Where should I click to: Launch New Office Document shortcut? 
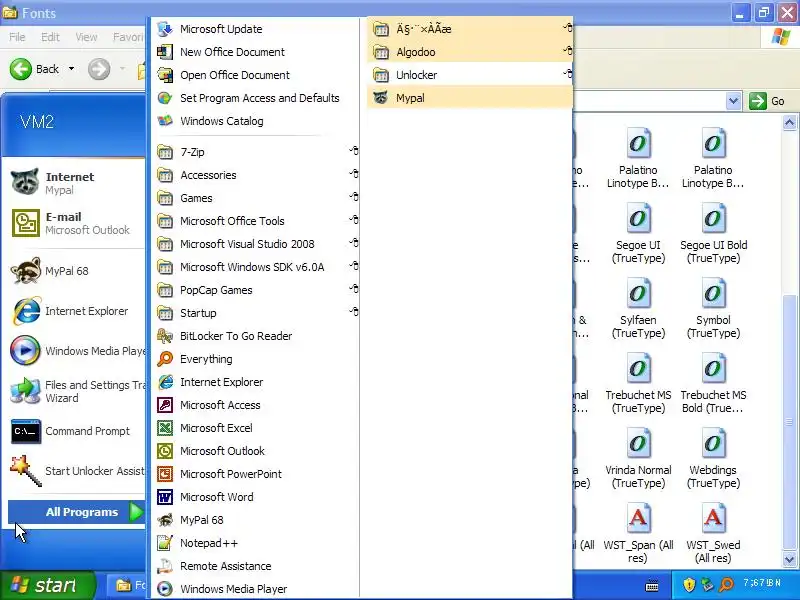tap(256, 52)
